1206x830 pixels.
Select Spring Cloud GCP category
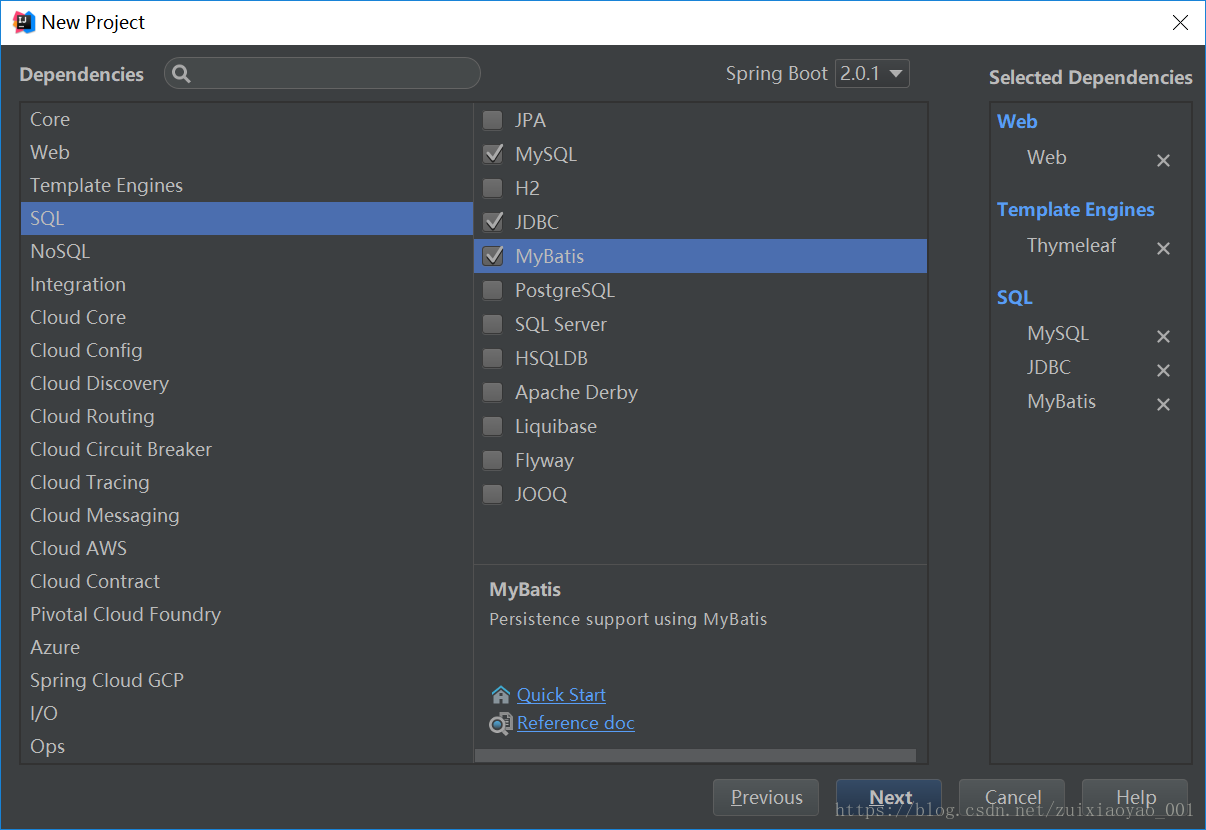pos(246,680)
